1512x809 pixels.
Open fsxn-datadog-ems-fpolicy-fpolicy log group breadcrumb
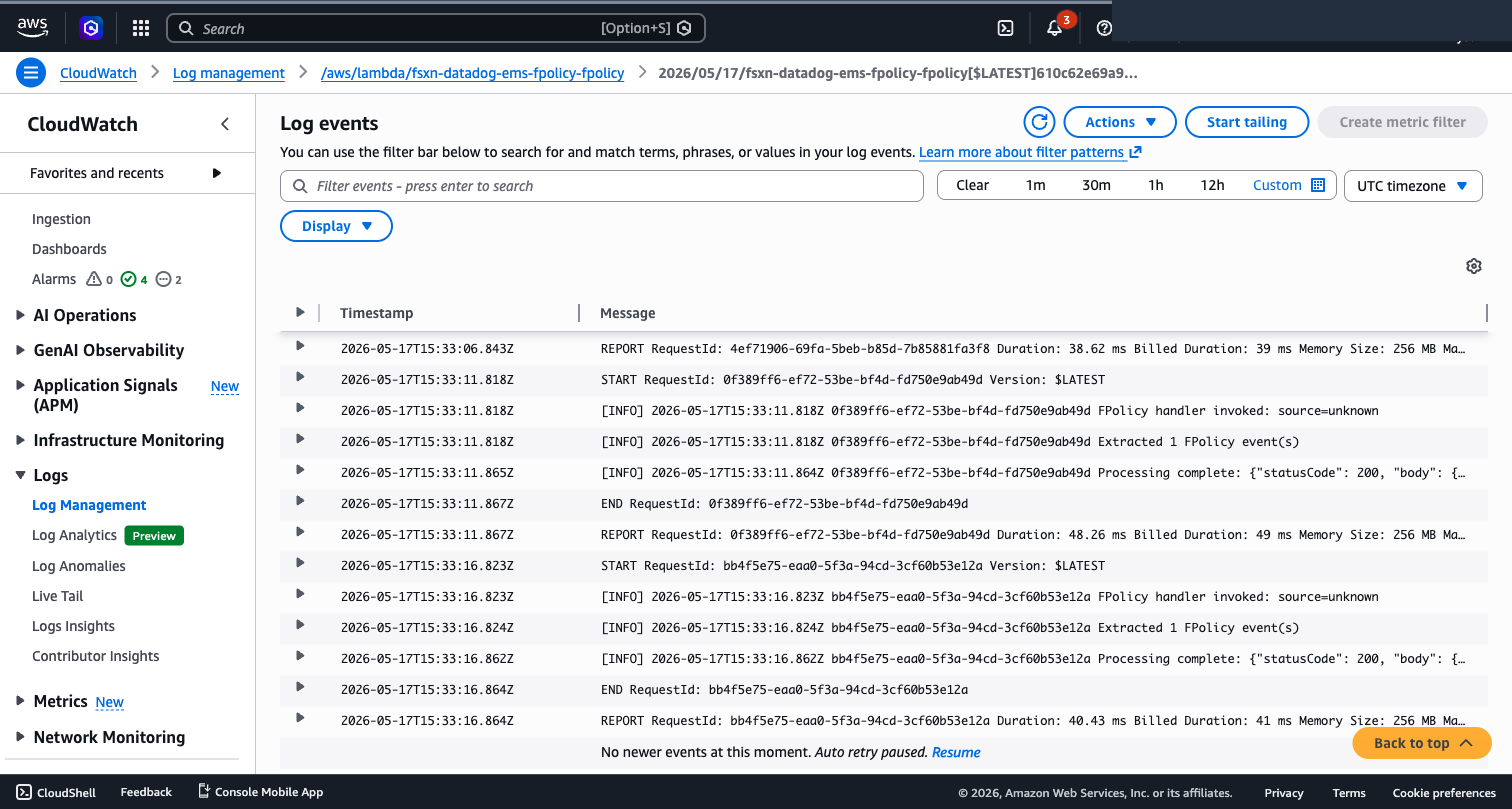click(472, 73)
